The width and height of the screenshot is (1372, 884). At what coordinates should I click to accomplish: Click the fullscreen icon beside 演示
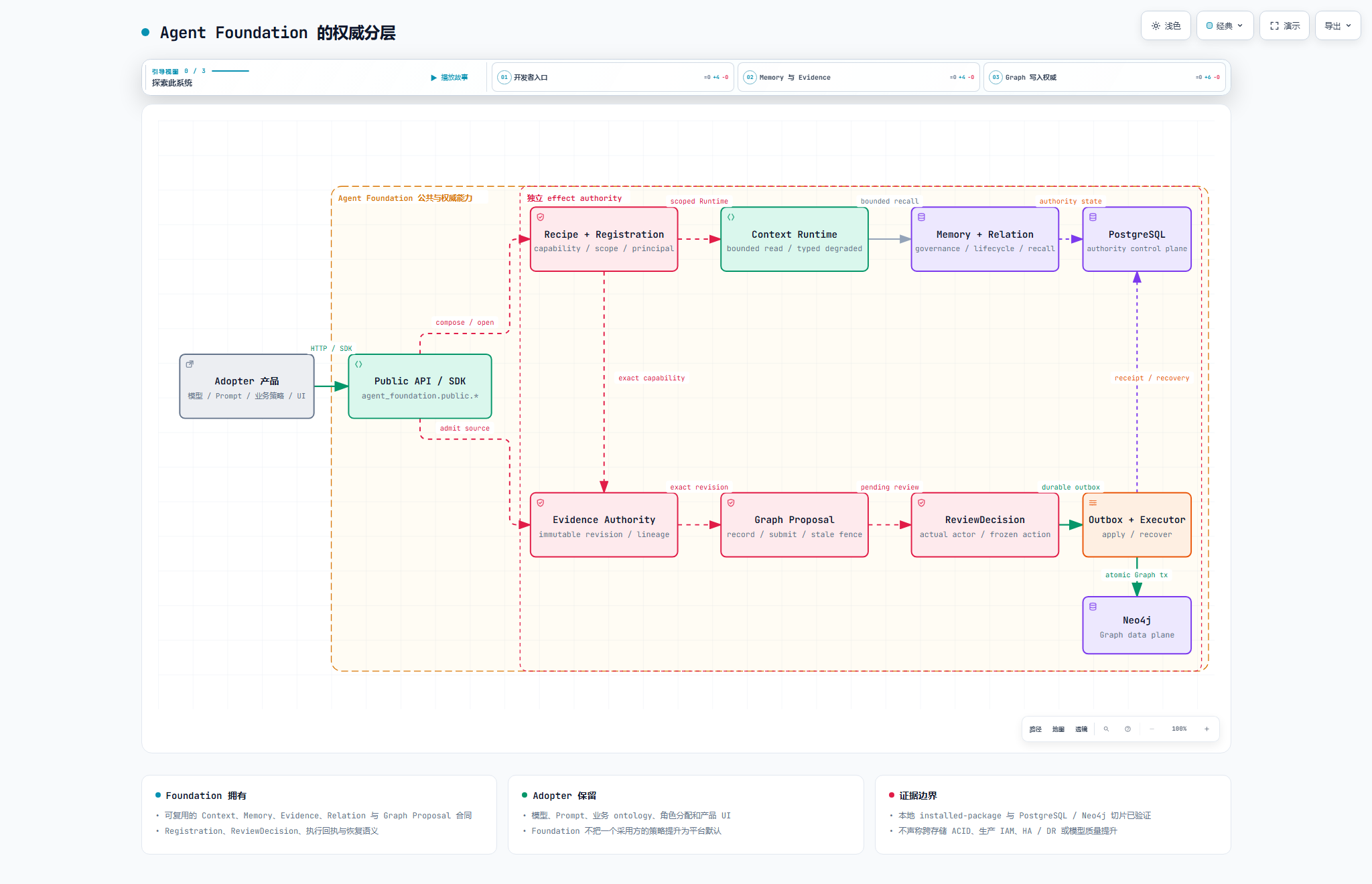[1274, 26]
